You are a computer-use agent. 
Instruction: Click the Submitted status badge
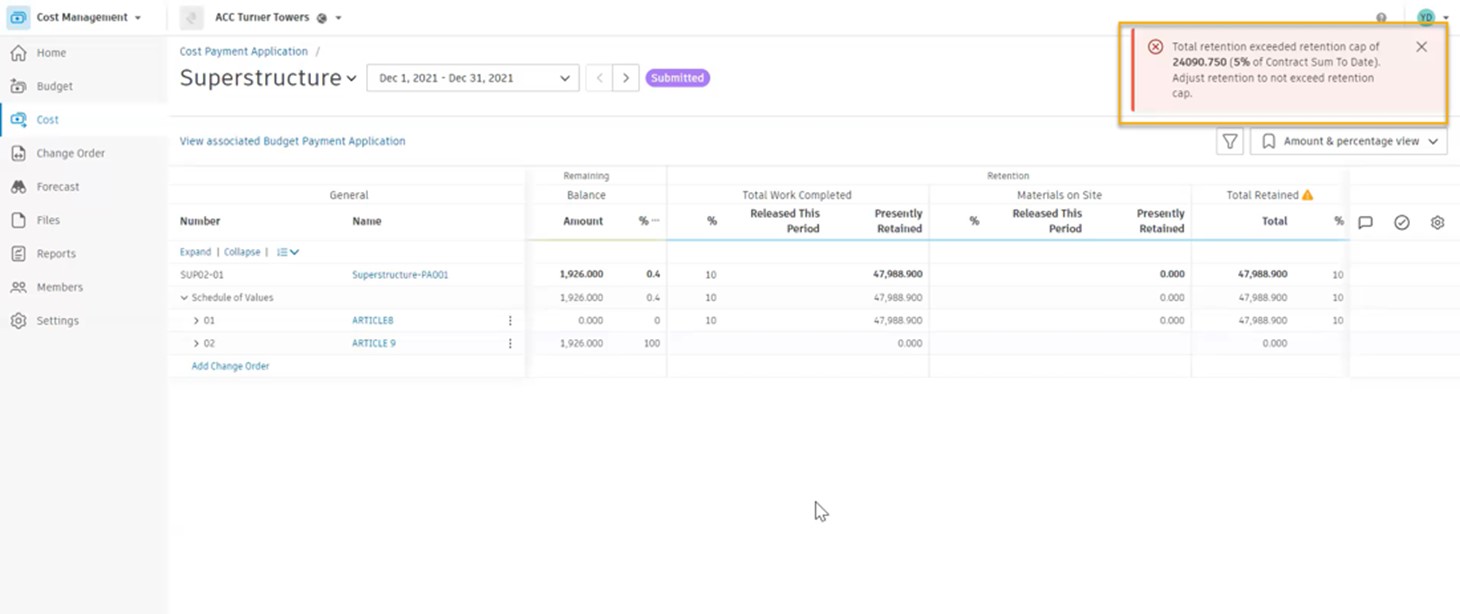pyautogui.click(x=677, y=78)
